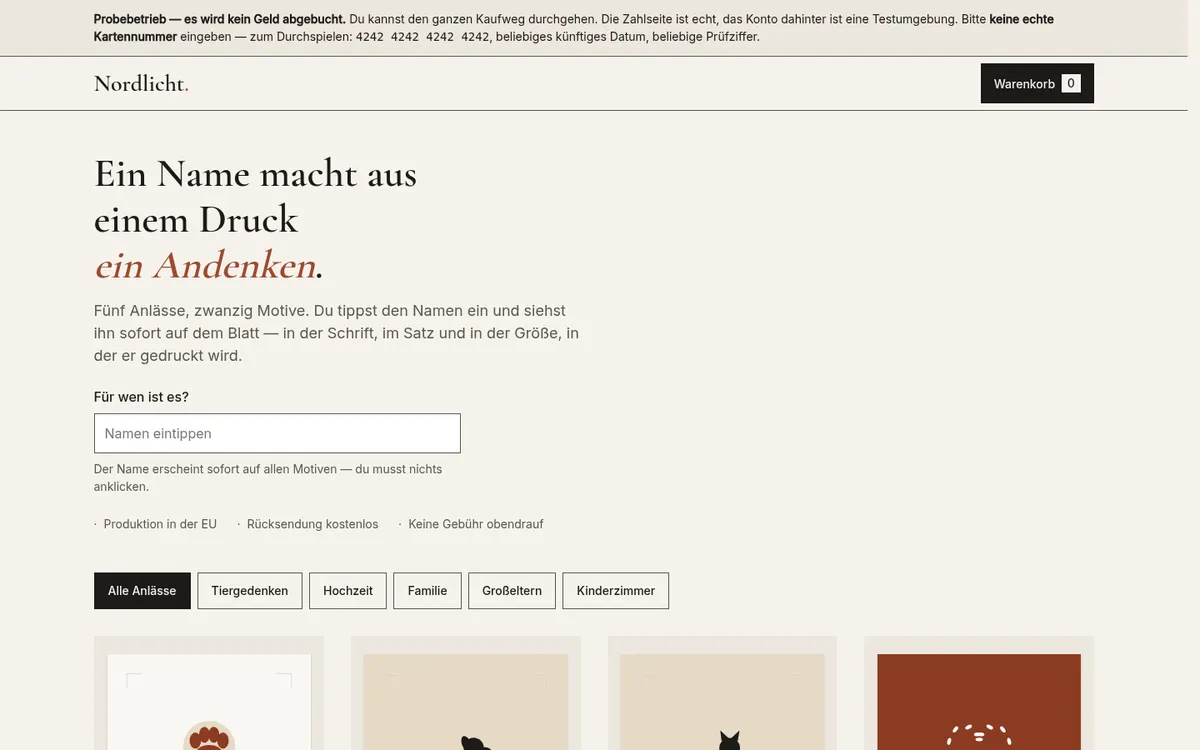Open the paw print motif card
Screen dimensions: 1200x750
(209, 693)
